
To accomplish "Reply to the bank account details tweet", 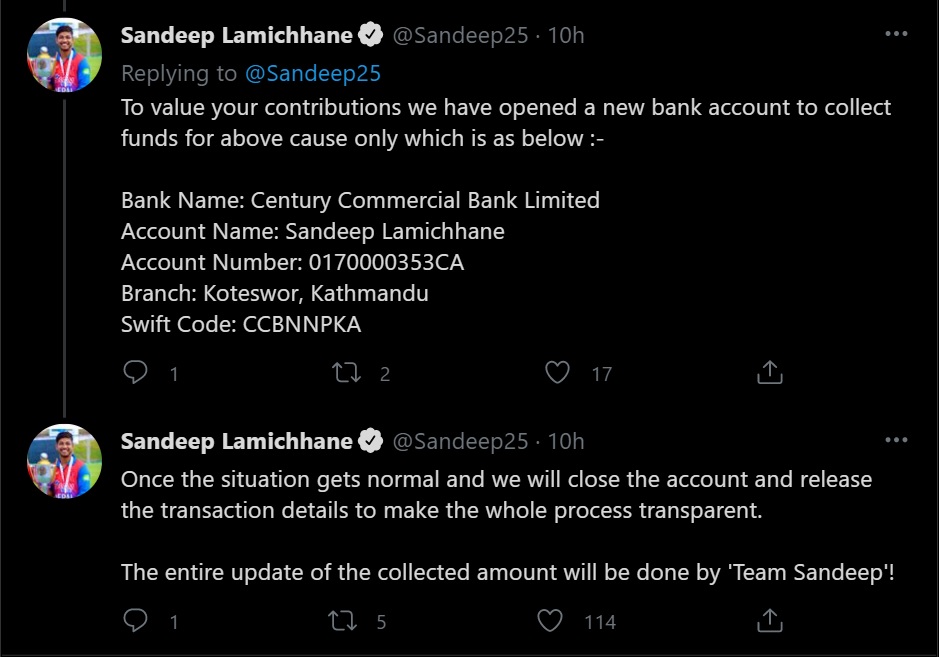I will pyautogui.click(x=135, y=373).
